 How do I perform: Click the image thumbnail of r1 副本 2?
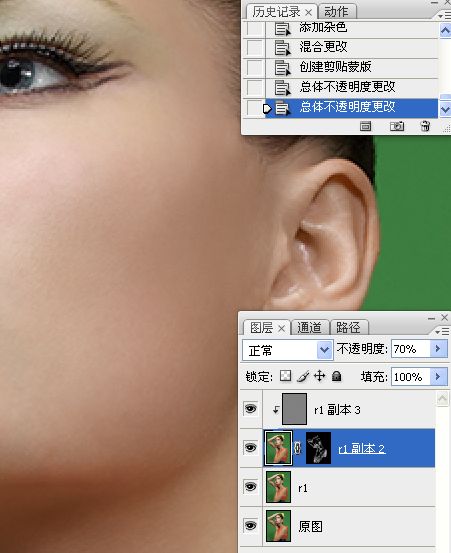[278, 448]
